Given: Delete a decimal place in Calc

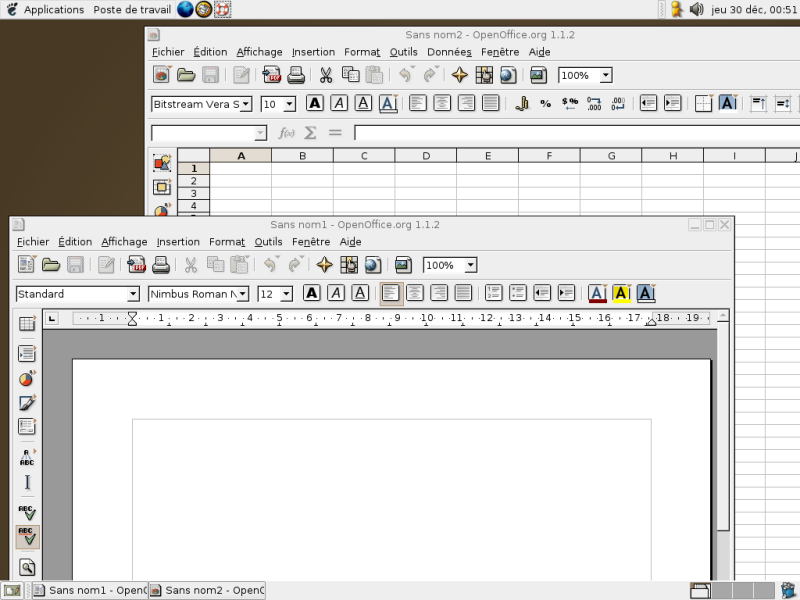Looking at the screenshot, I should 618,104.
